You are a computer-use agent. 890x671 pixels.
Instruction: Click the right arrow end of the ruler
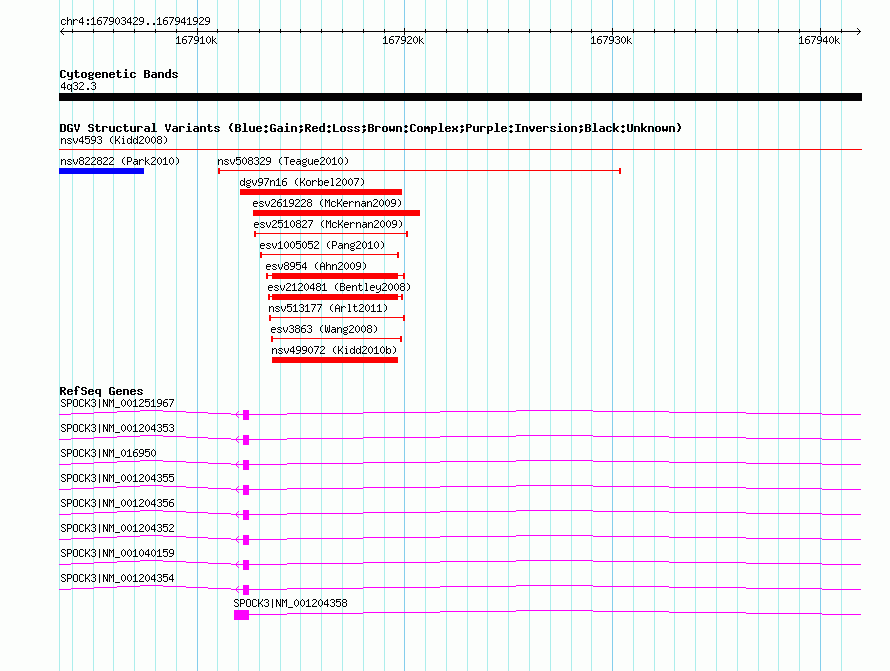[x=858, y=31]
